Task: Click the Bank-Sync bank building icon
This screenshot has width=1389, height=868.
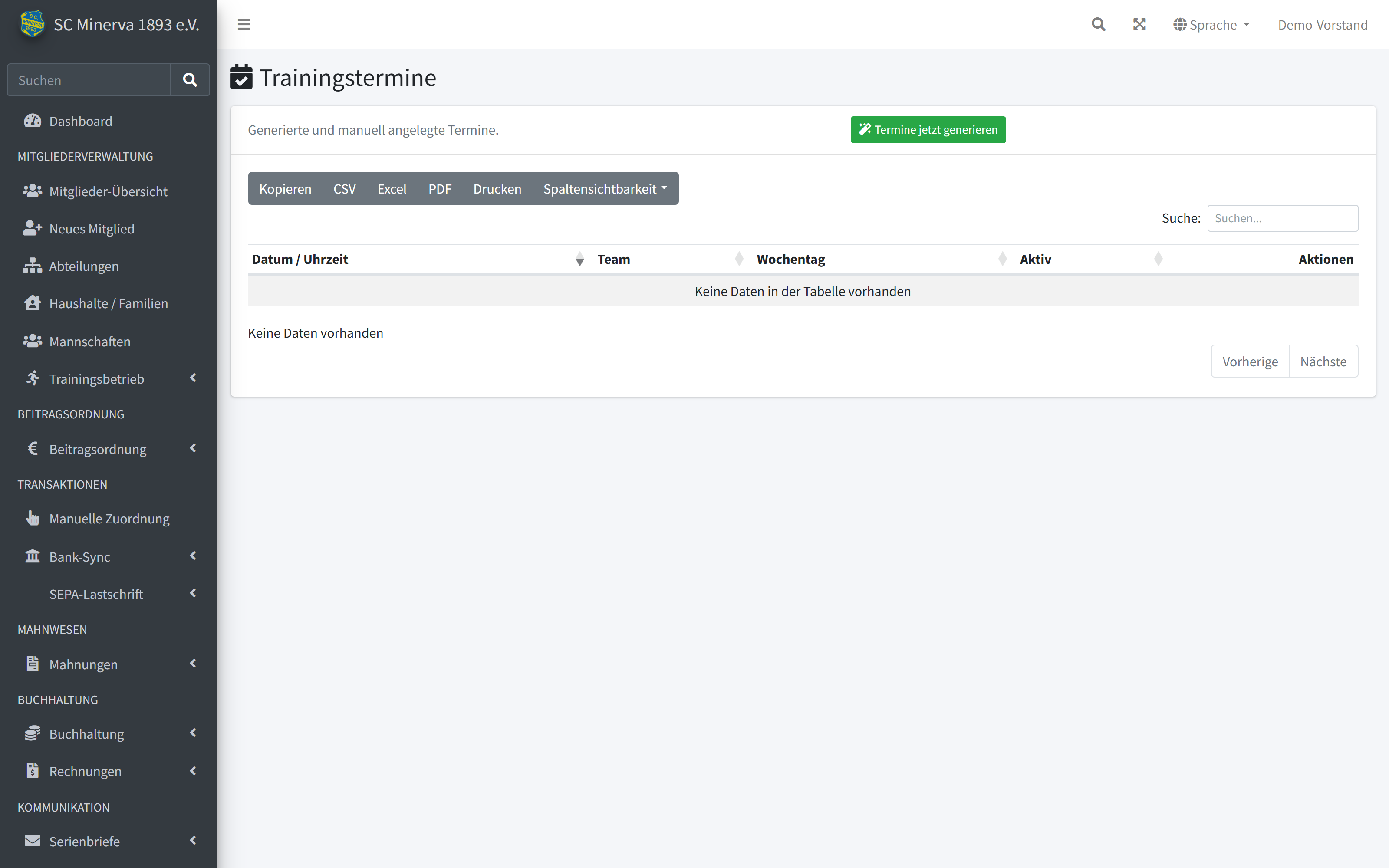Action: pos(33,556)
